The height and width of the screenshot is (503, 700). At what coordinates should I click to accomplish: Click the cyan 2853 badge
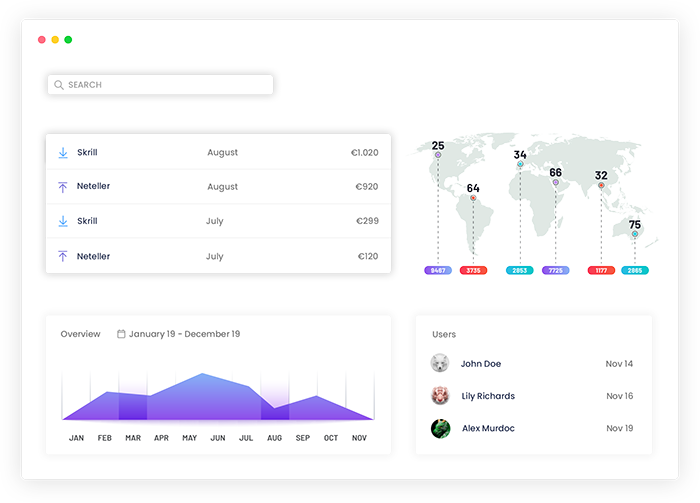(520, 271)
